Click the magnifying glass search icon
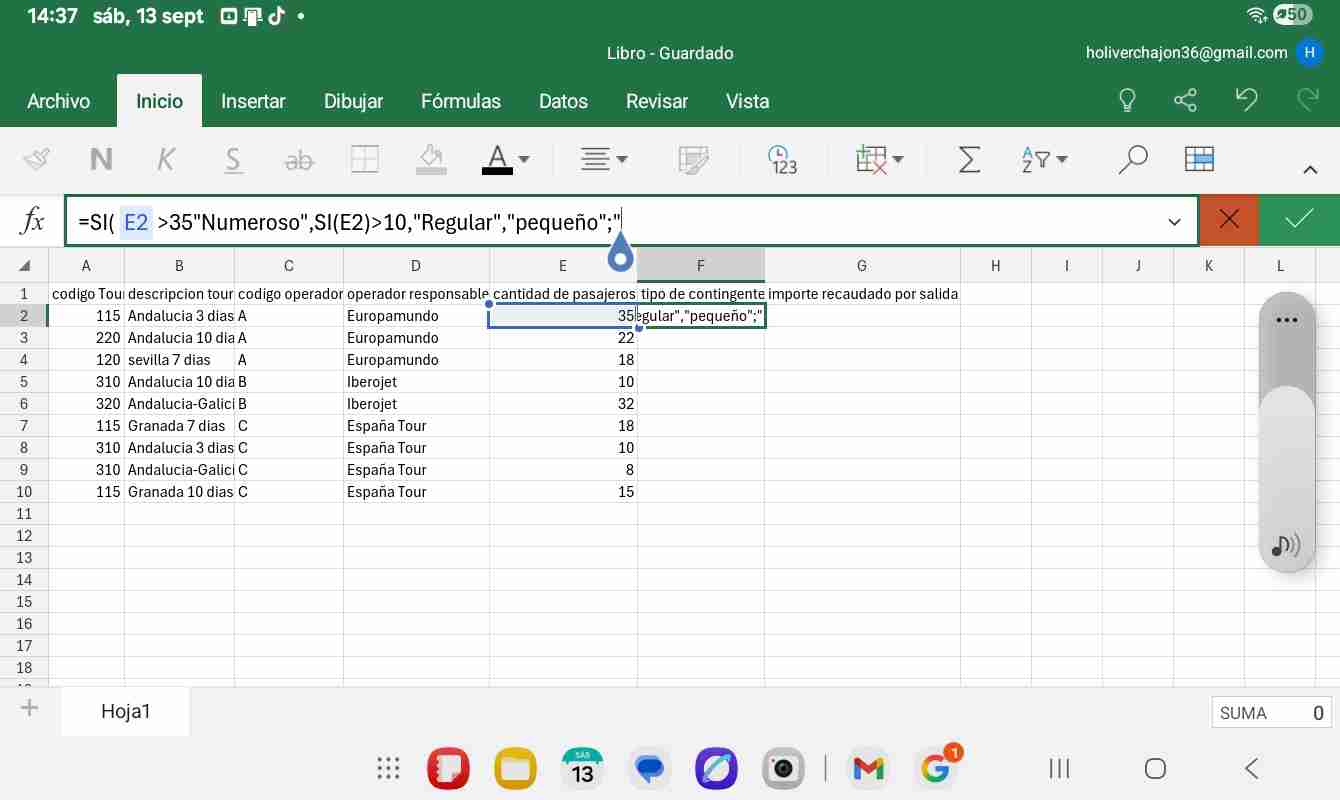The image size is (1340, 800). [1132, 160]
